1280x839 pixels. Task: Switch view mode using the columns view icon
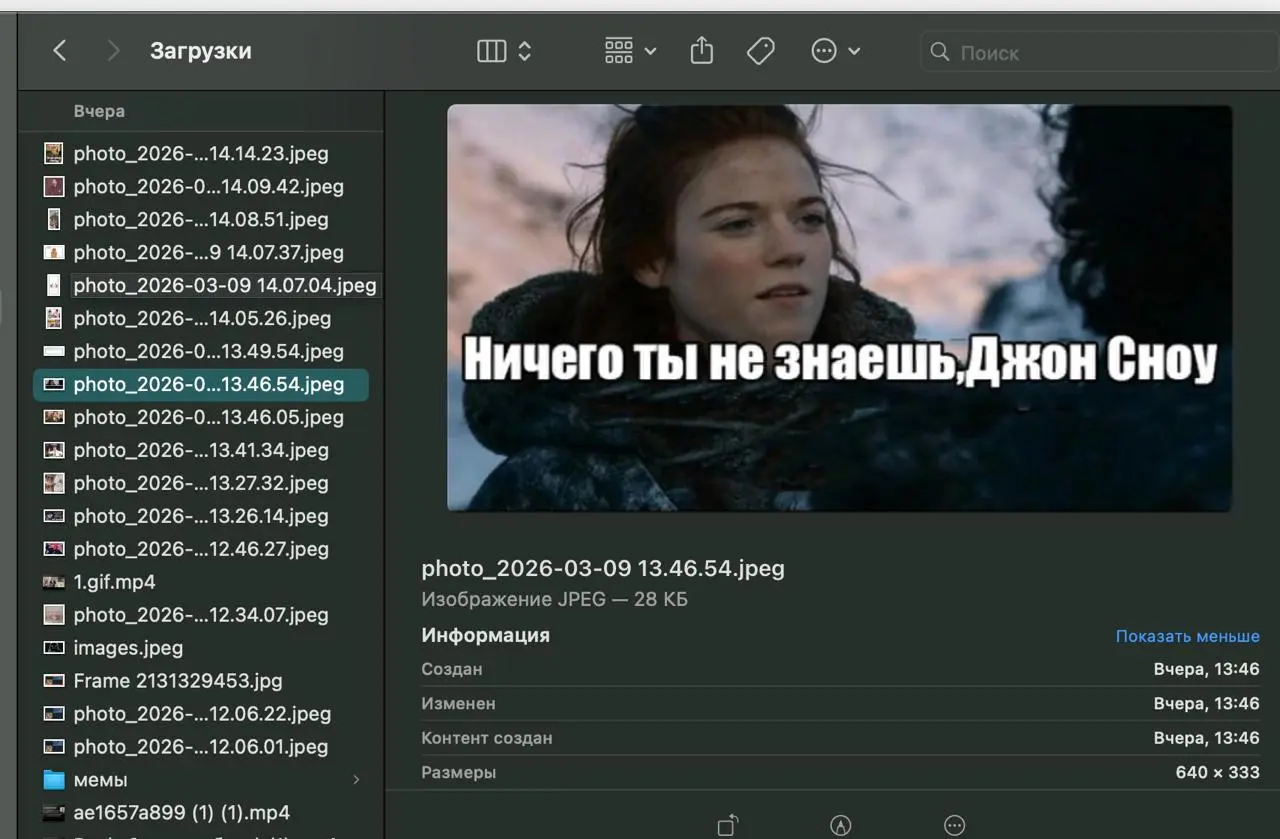coord(491,51)
